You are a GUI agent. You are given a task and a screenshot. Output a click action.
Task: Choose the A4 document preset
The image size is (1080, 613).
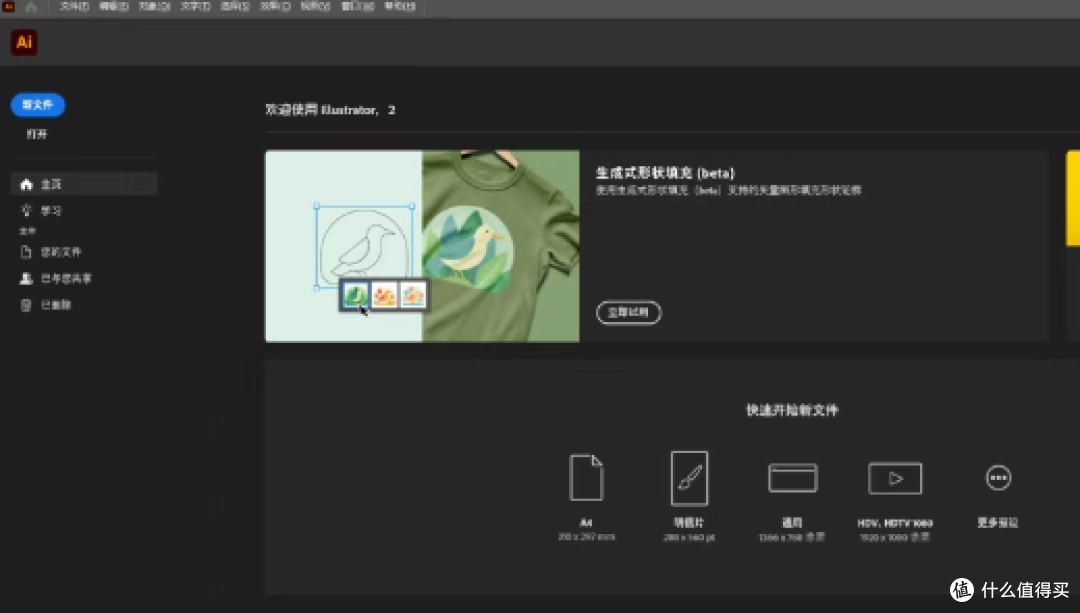tap(586, 496)
